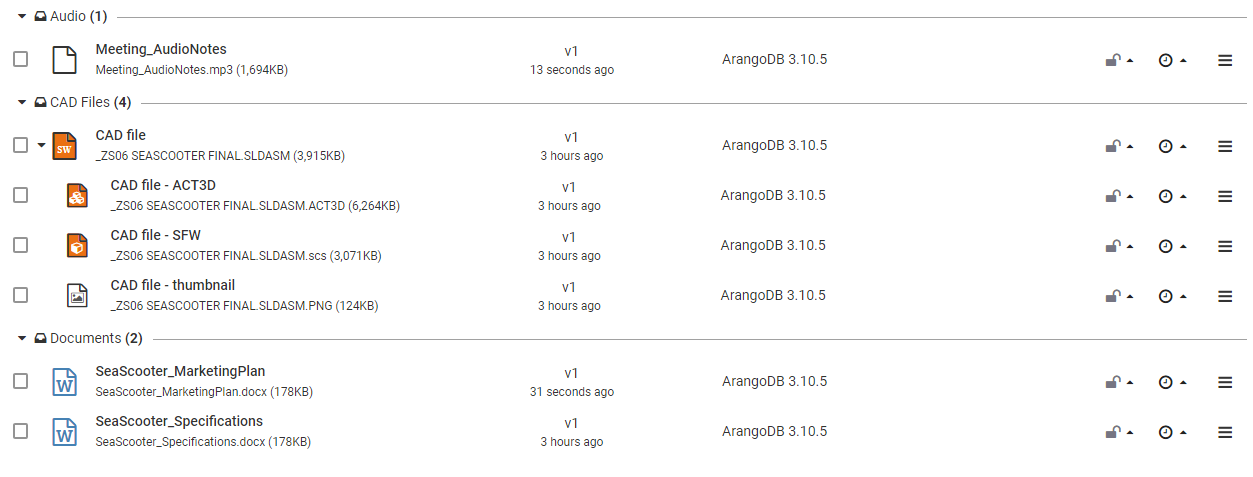Open the CAD file - ACT3D title link
Viewport: 1253px width, 477px height.
(x=163, y=185)
